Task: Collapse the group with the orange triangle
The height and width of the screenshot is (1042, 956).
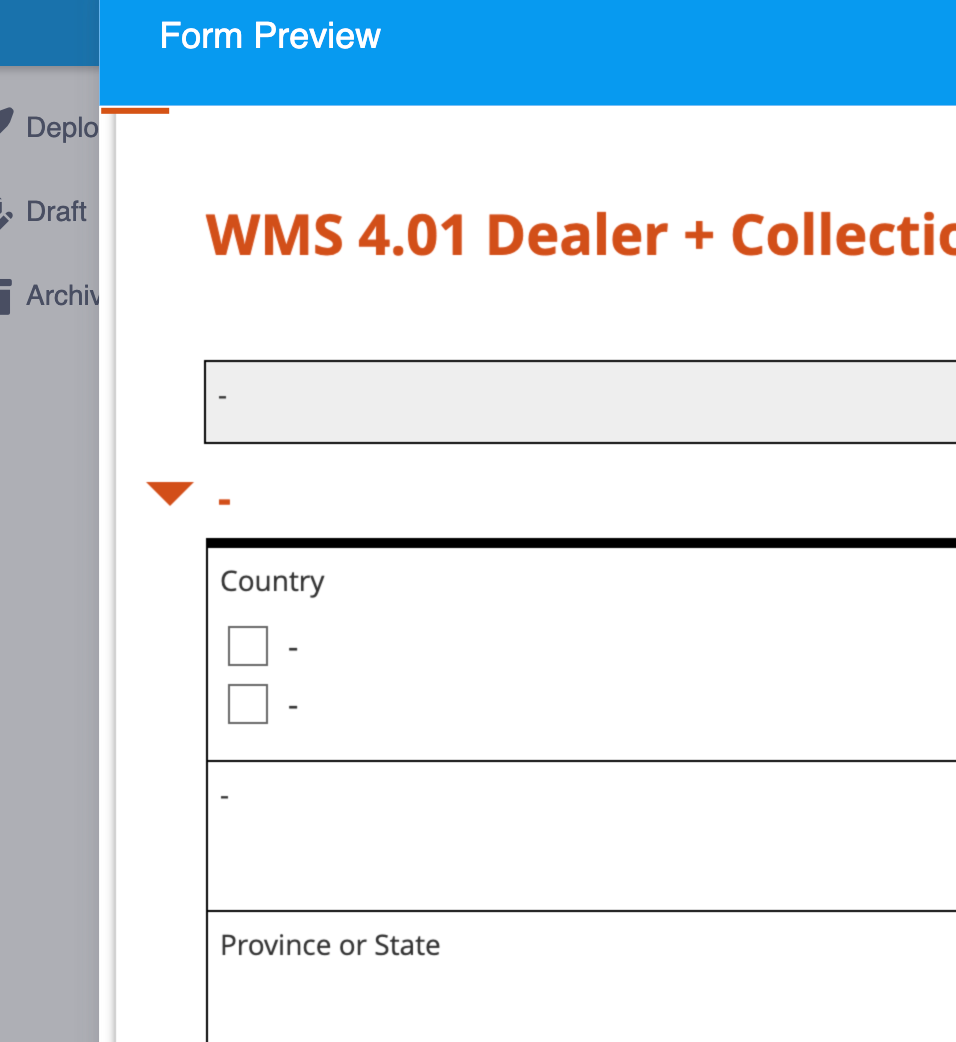Action: pos(170,494)
